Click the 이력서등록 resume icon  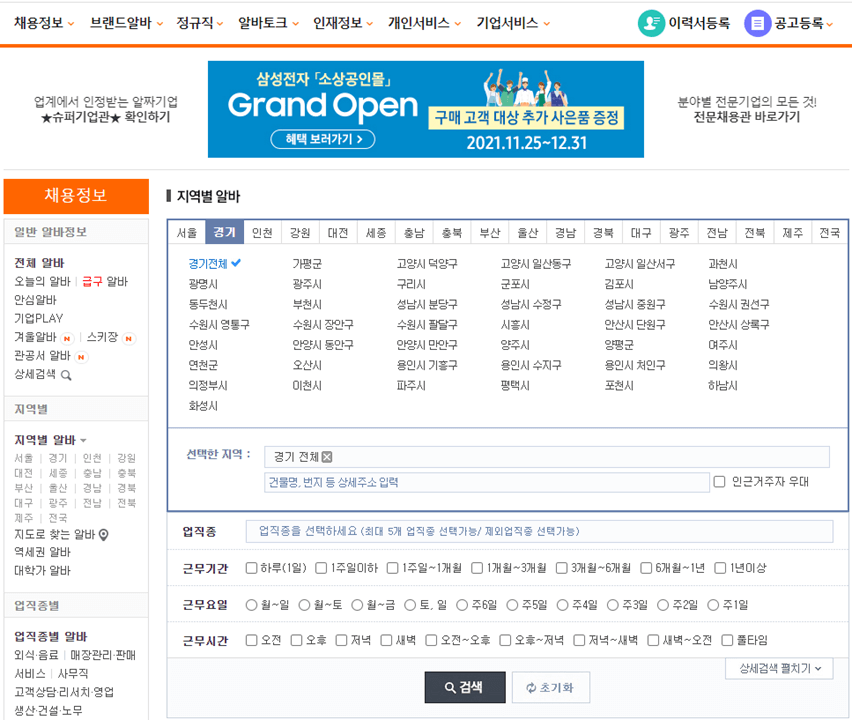651,23
